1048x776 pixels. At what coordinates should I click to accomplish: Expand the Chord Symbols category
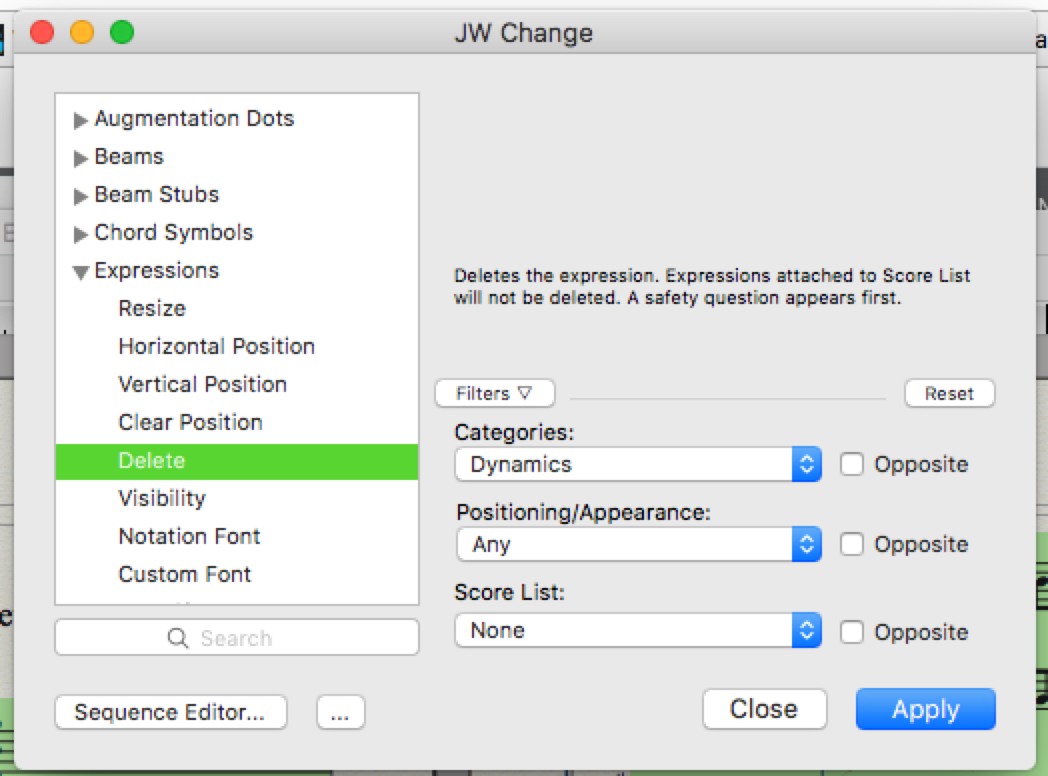click(81, 234)
